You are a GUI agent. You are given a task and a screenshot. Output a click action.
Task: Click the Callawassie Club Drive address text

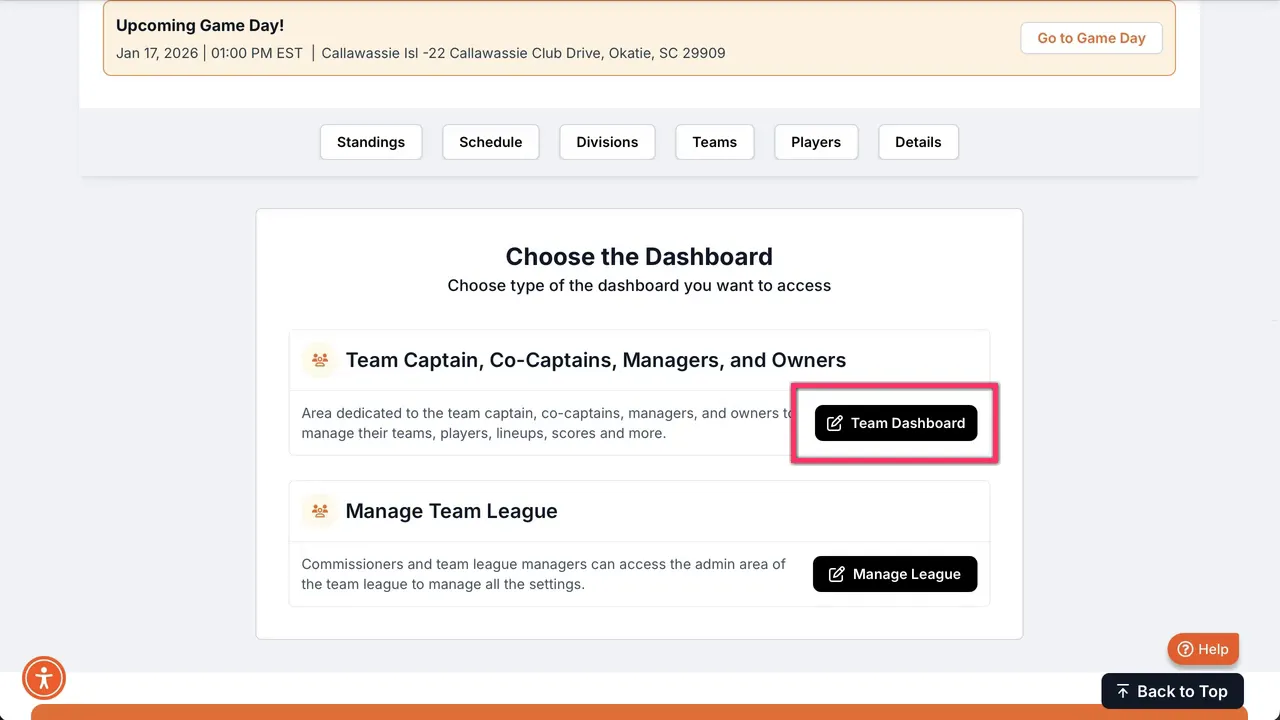coord(523,53)
